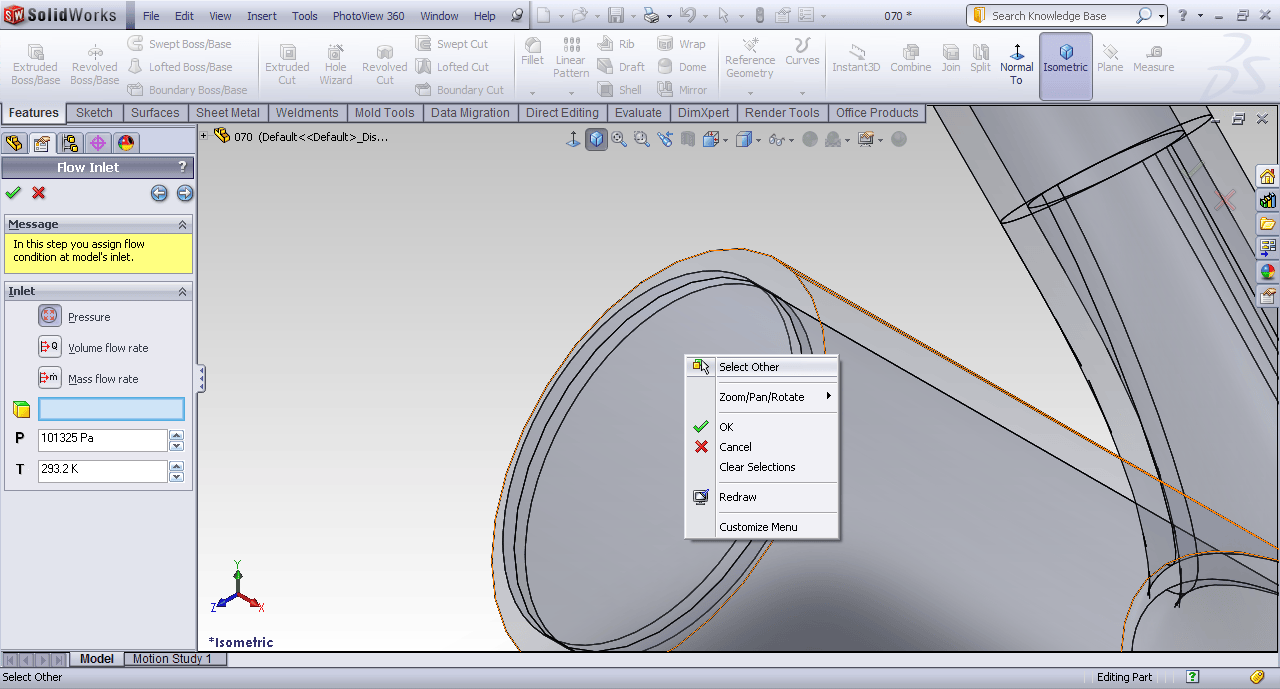This screenshot has width=1280, height=689.
Task: Collapse the Inlet section
Action: pos(182,292)
